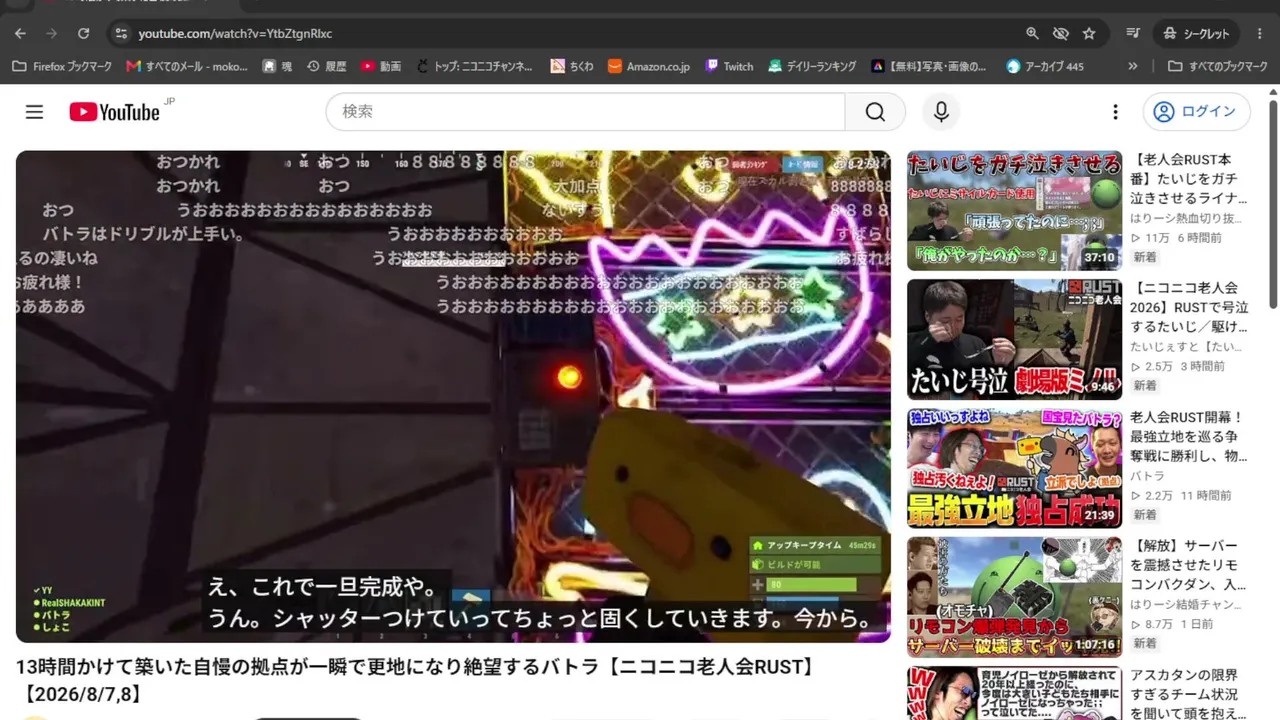The height and width of the screenshot is (720, 1280).
Task: Open channel はりーシ結婚チャンネル
Action: pyautogui.click(x=1186, y=605)
